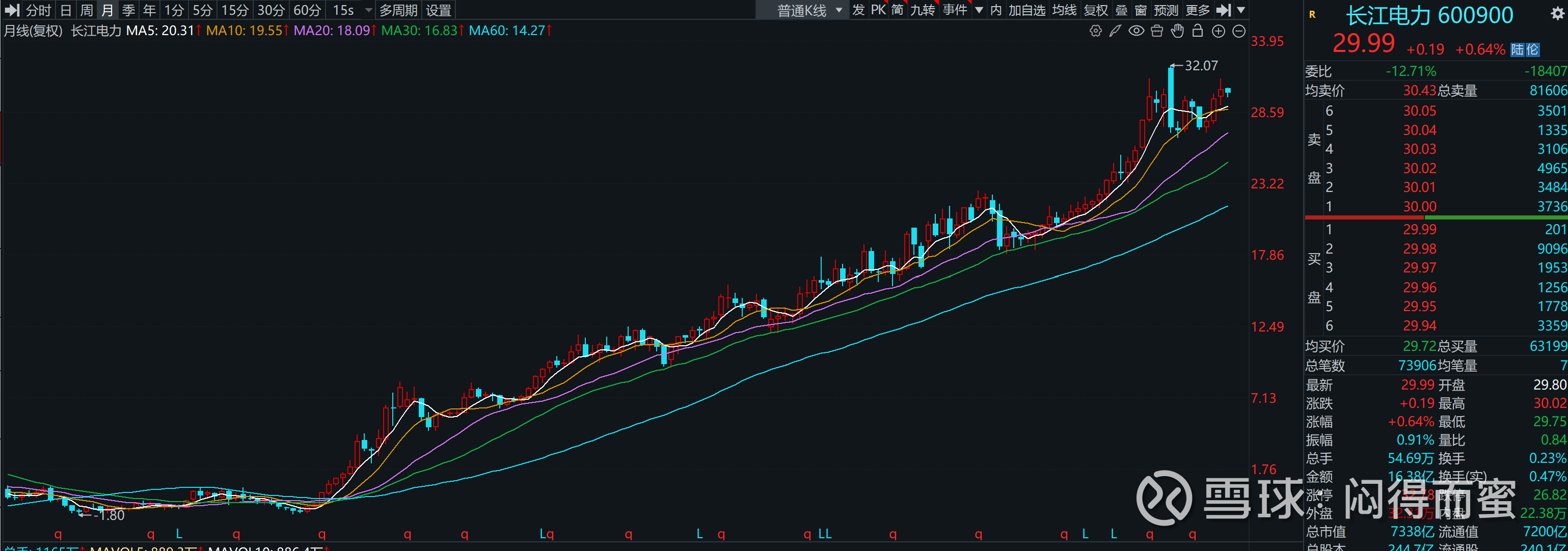The height and width of the screenshot is (551, 1568).
Task: Select the drawing pen tool icon
Action: click(x=1115, y=31)
